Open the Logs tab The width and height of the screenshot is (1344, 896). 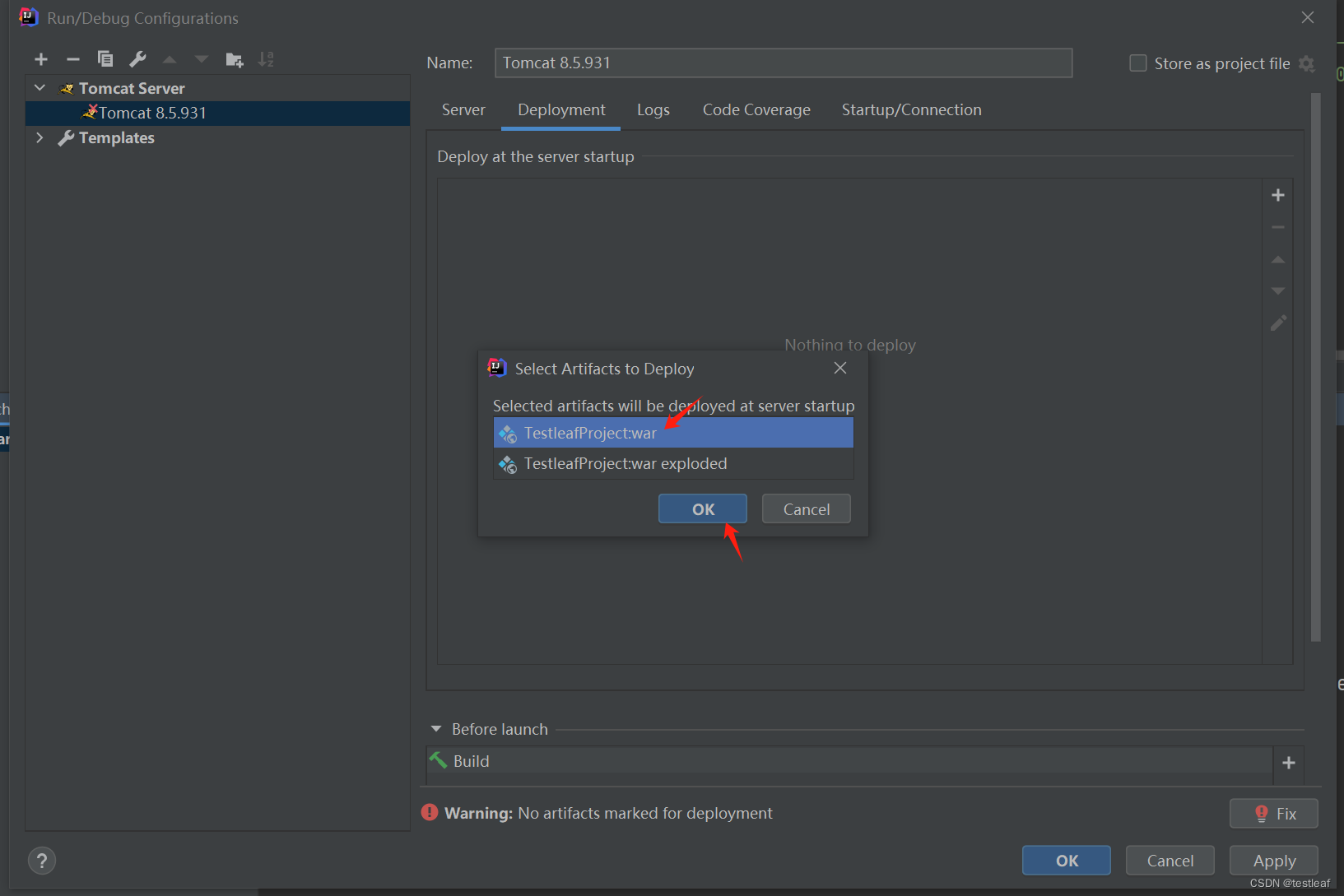point(653,110)
